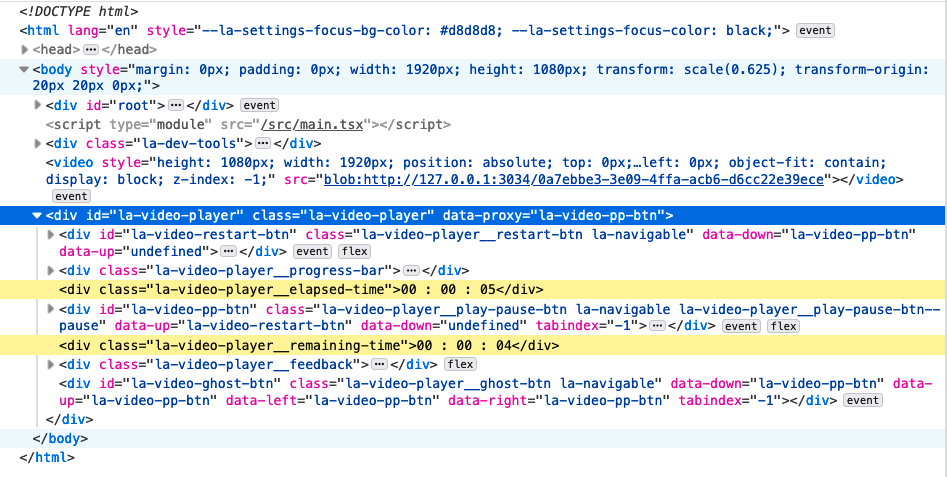Select the highlighted la-video-player div row
The width and height of the screenshot is (947, 477).
[474, 215]
